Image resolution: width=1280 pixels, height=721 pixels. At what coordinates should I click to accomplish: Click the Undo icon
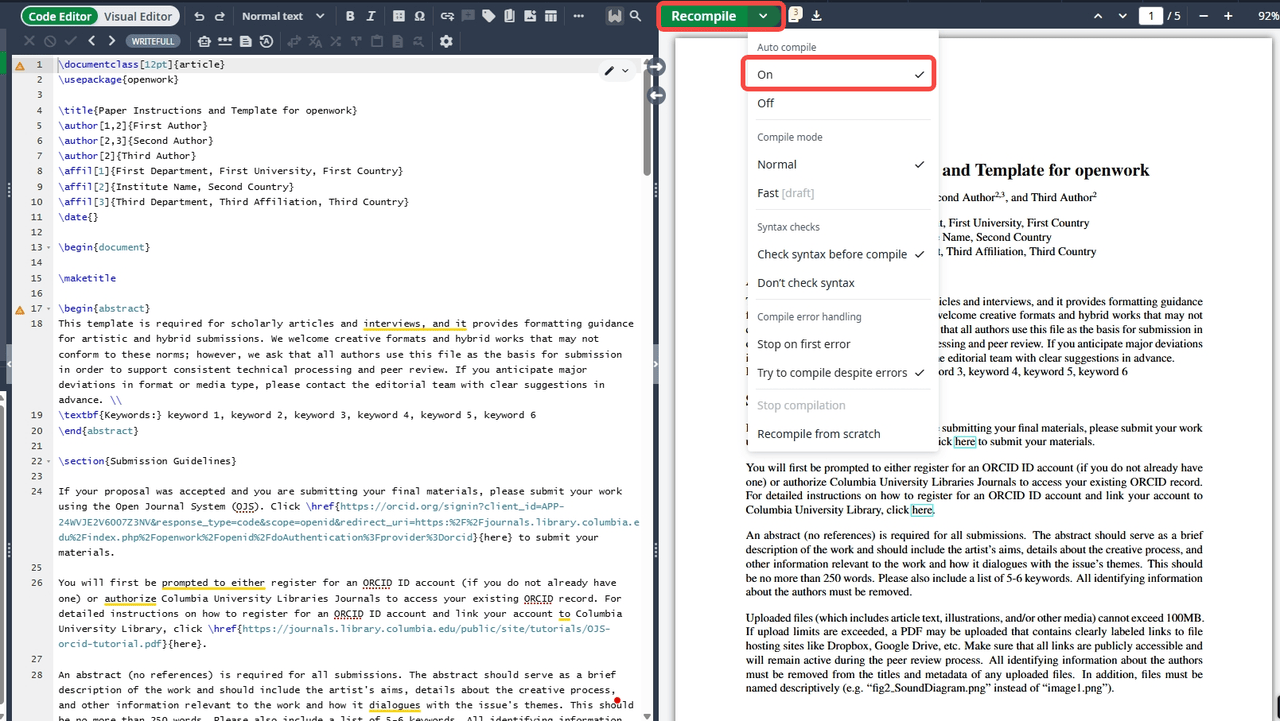[x=199, y=16]
